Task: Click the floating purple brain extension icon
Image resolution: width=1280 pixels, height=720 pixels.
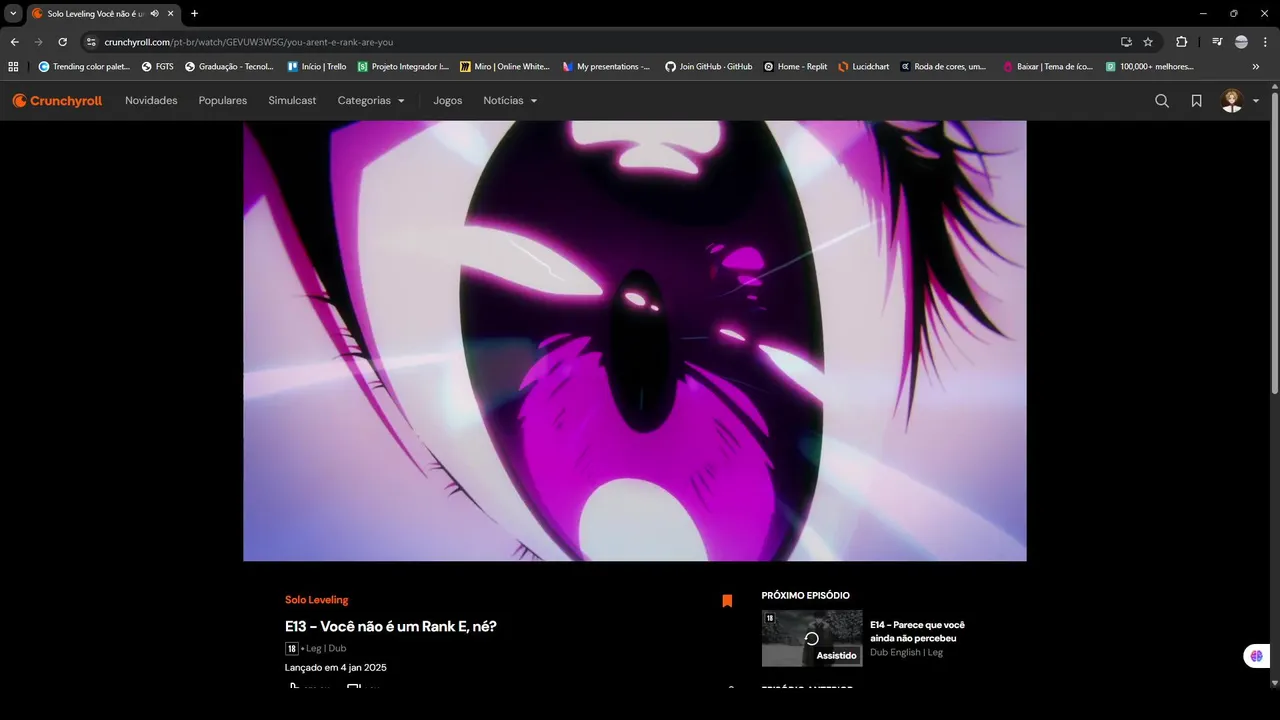Action: tap(1256, 656)
